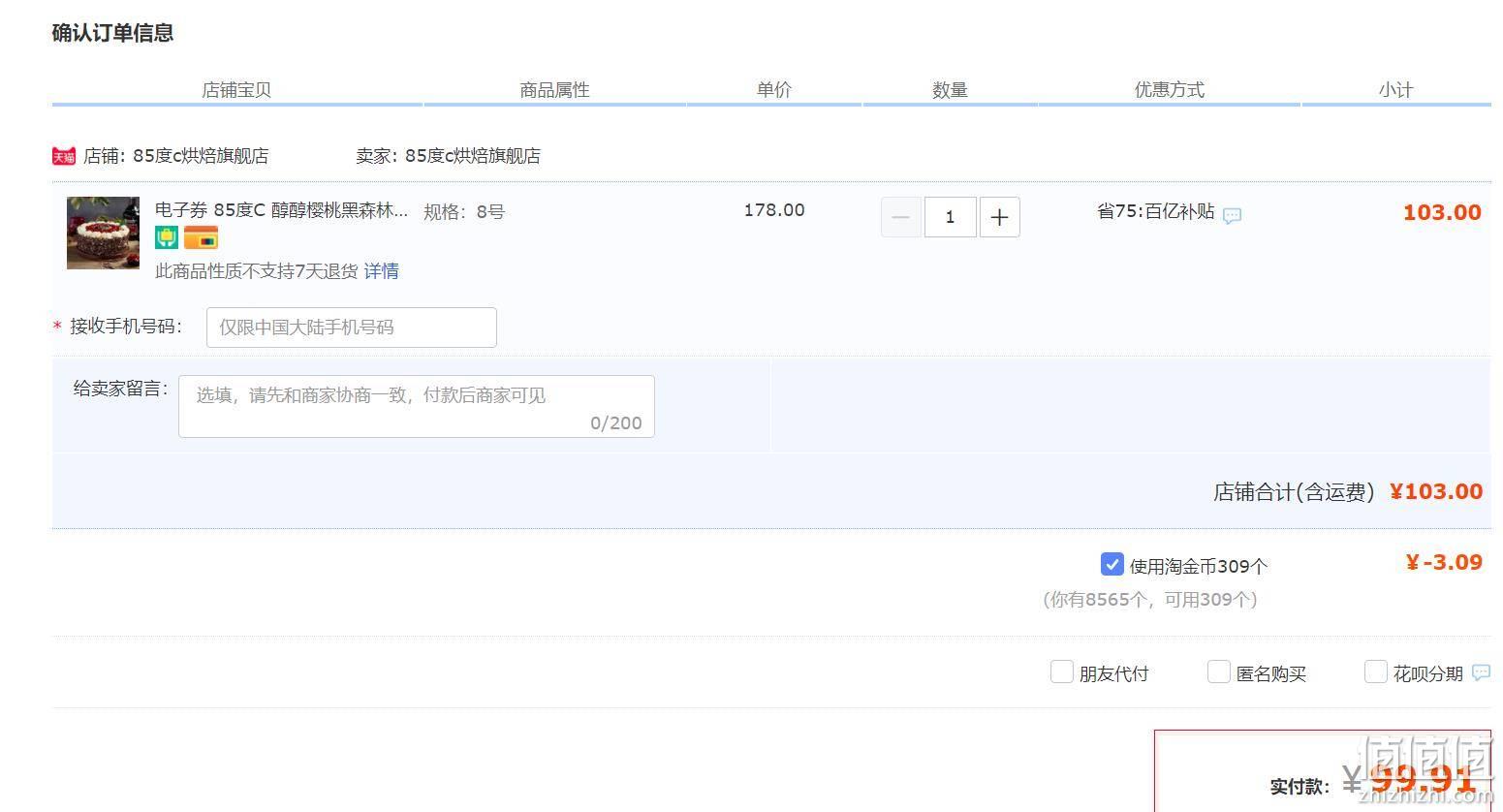
Task: Click the 确认订单信息 heading
Action: (x=112, y=33)
